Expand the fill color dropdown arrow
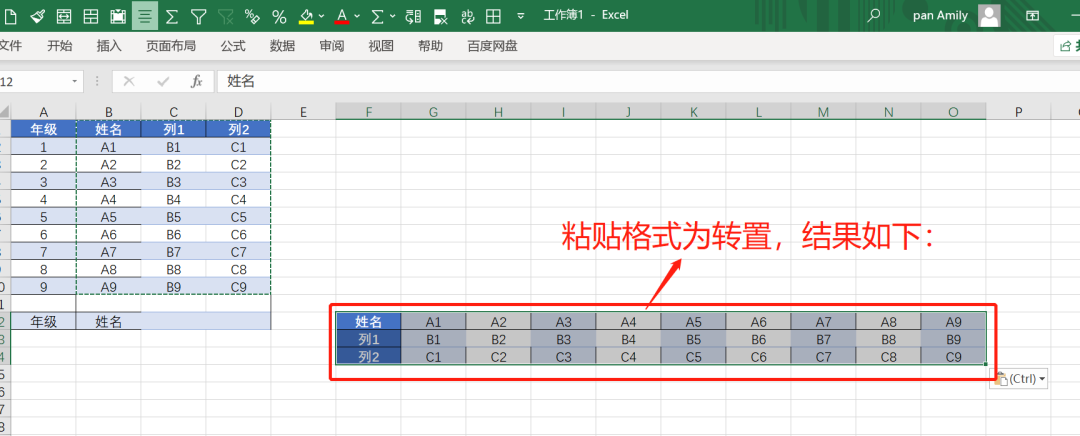 click(x=322, y=15)
